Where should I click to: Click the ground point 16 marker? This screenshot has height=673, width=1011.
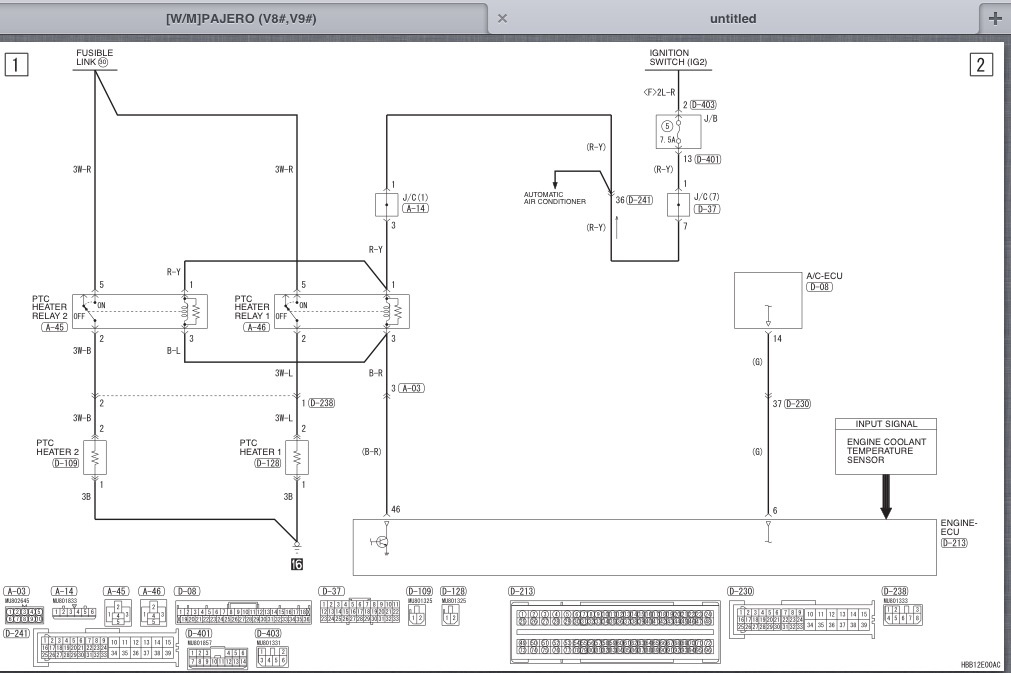point(297,563)
